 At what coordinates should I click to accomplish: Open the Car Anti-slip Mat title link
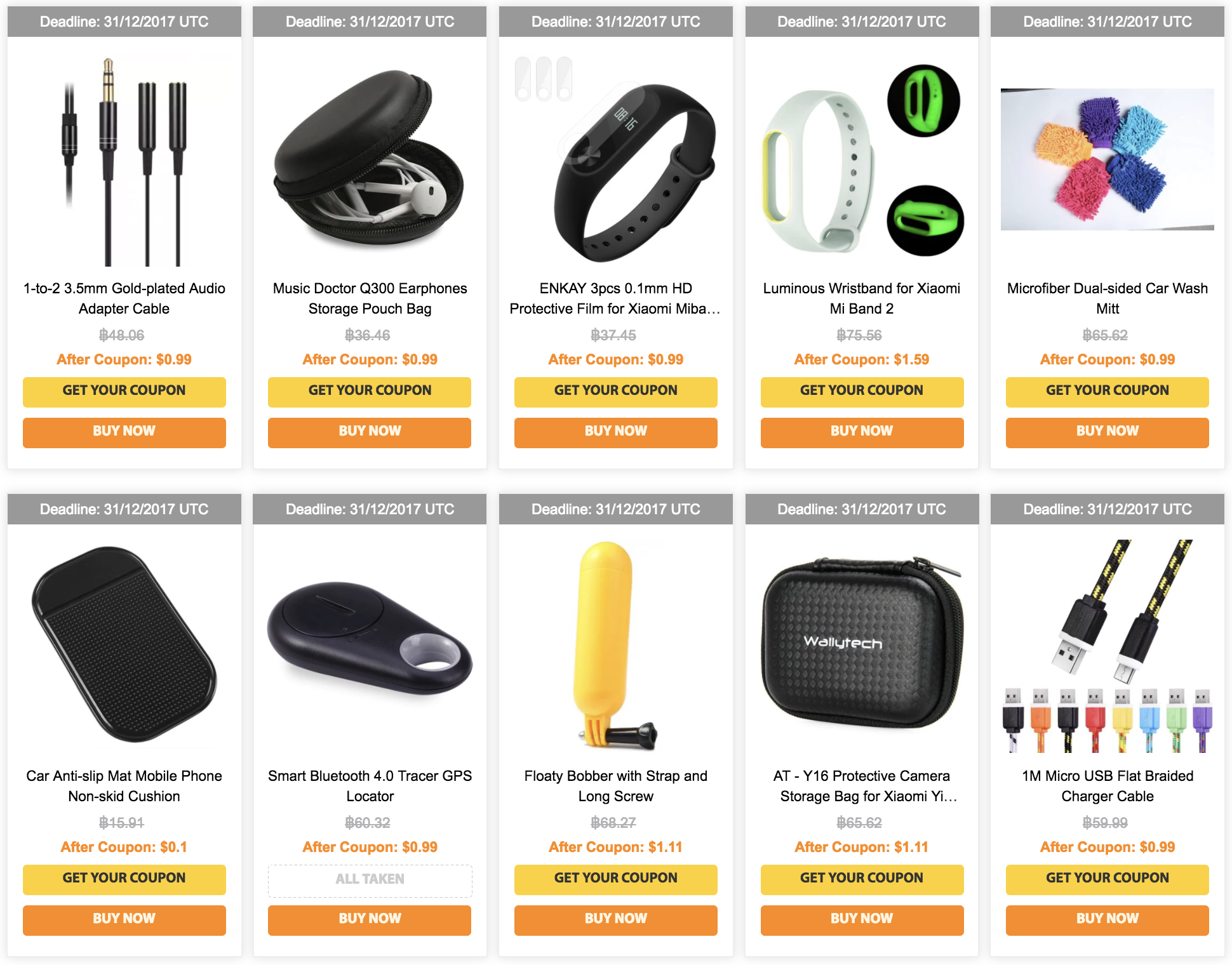coord(124,786)
